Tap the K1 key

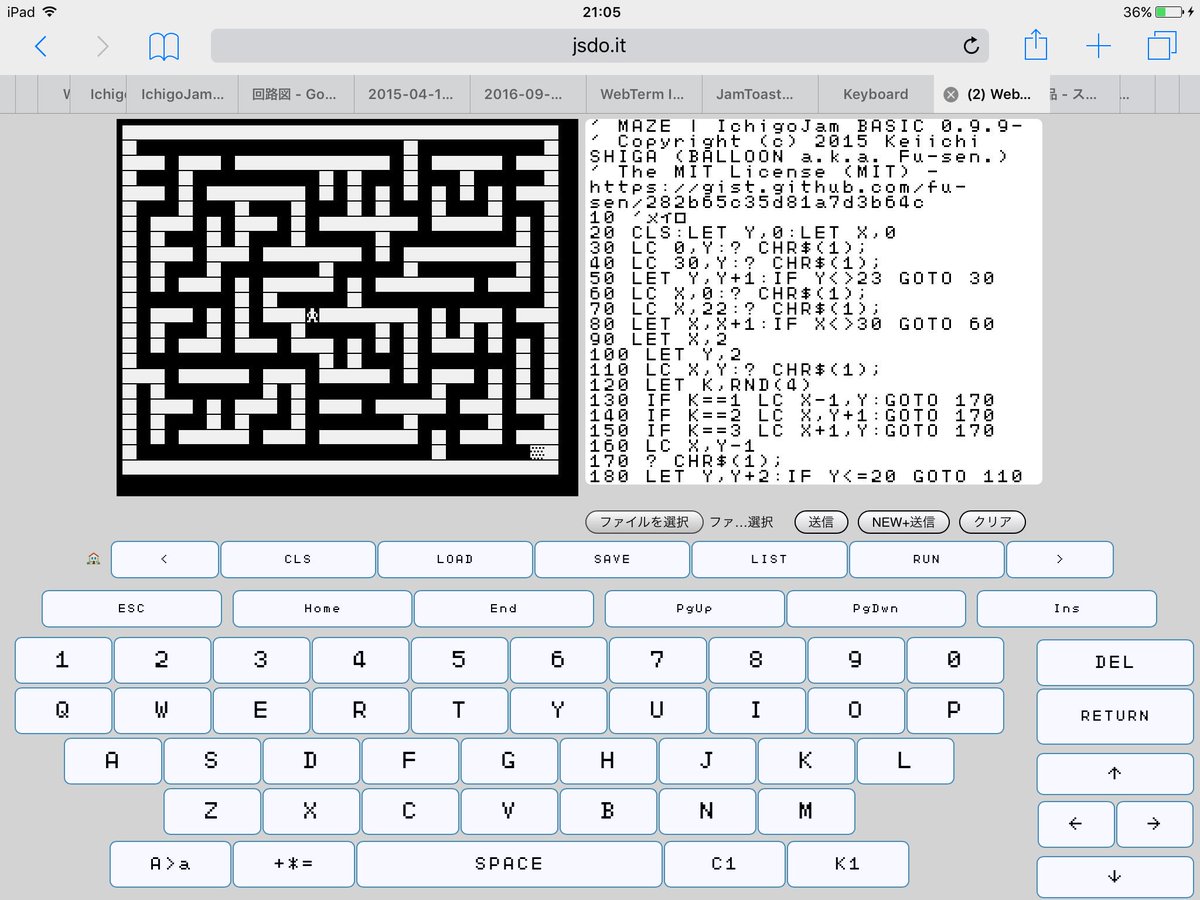(x=848, y=864)
